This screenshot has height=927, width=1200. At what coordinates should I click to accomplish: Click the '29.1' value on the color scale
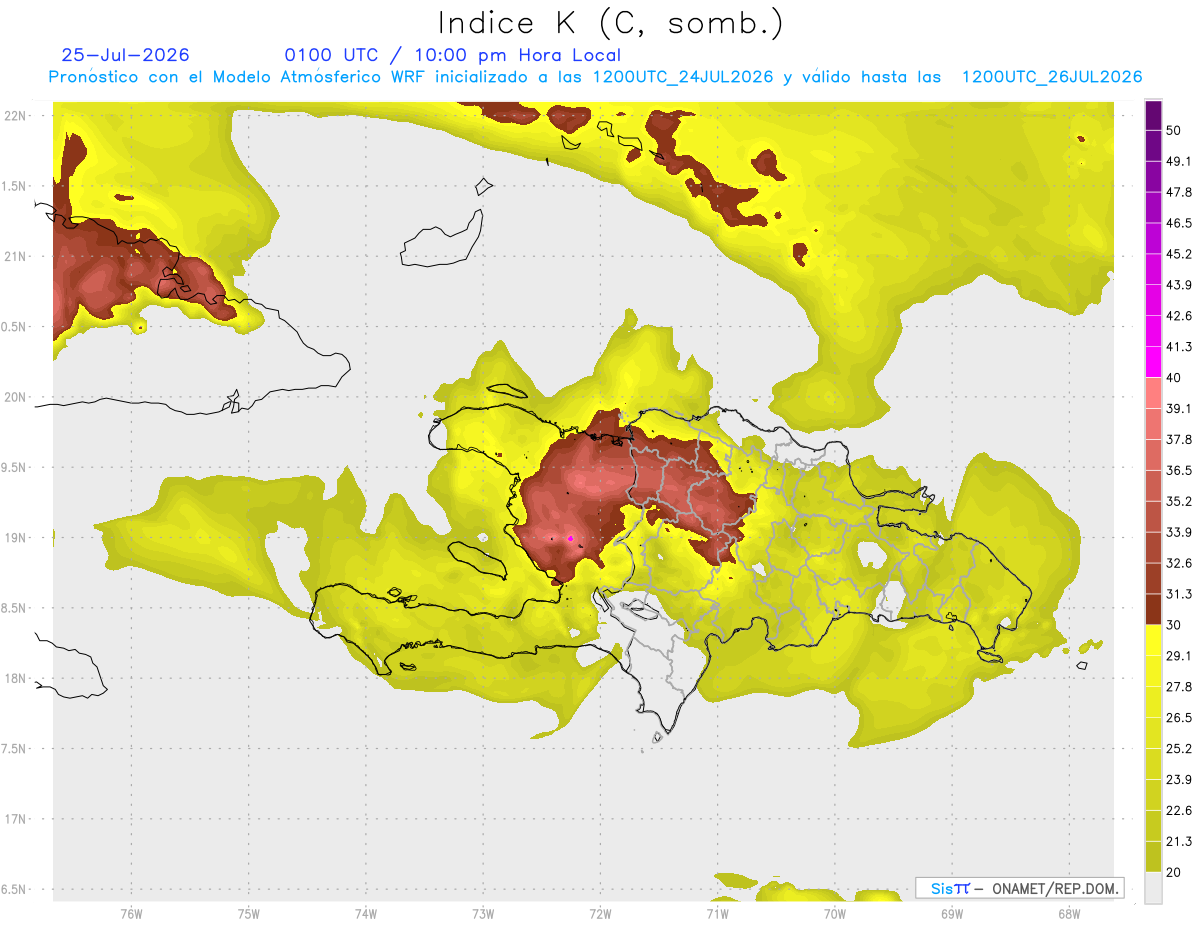1179,655
